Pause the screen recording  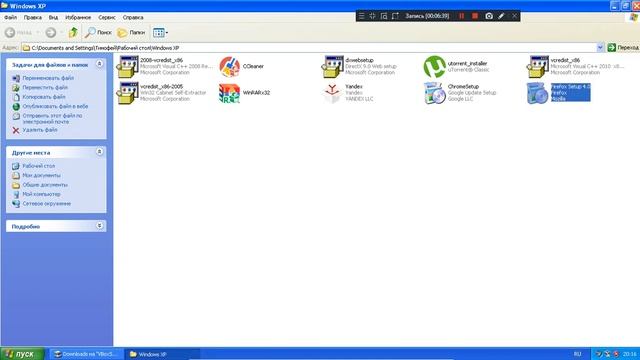[x=462, y=16]
